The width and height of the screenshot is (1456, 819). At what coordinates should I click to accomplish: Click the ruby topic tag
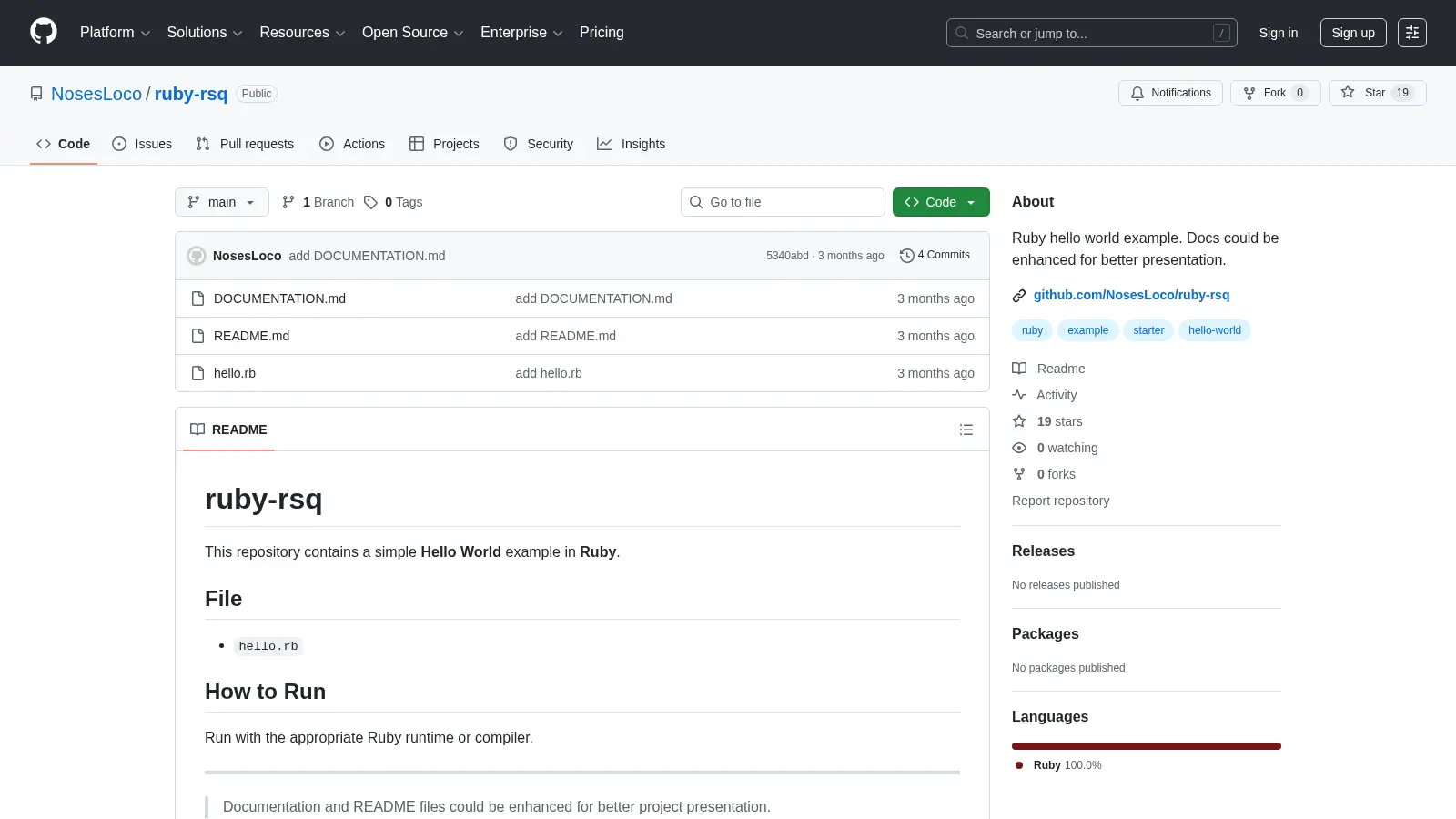(x=1032, y=330)
